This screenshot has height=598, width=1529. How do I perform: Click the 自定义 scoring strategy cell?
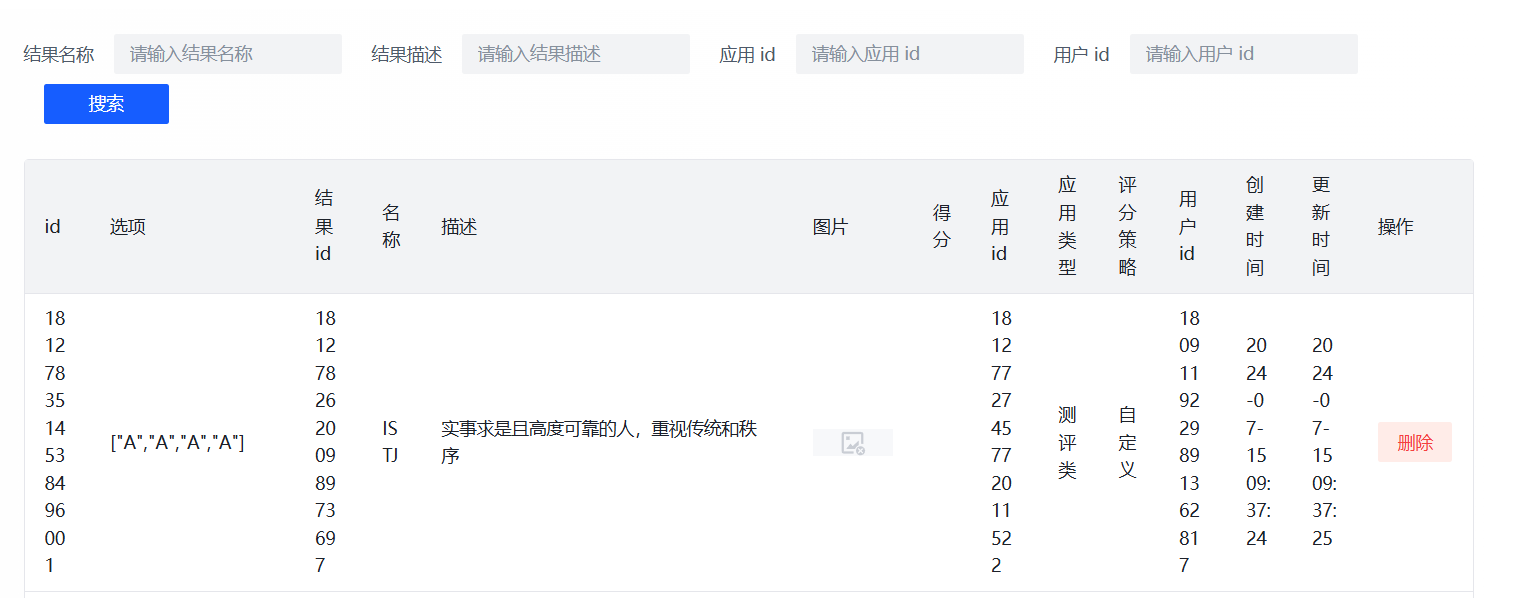(x=1127, y=442)
